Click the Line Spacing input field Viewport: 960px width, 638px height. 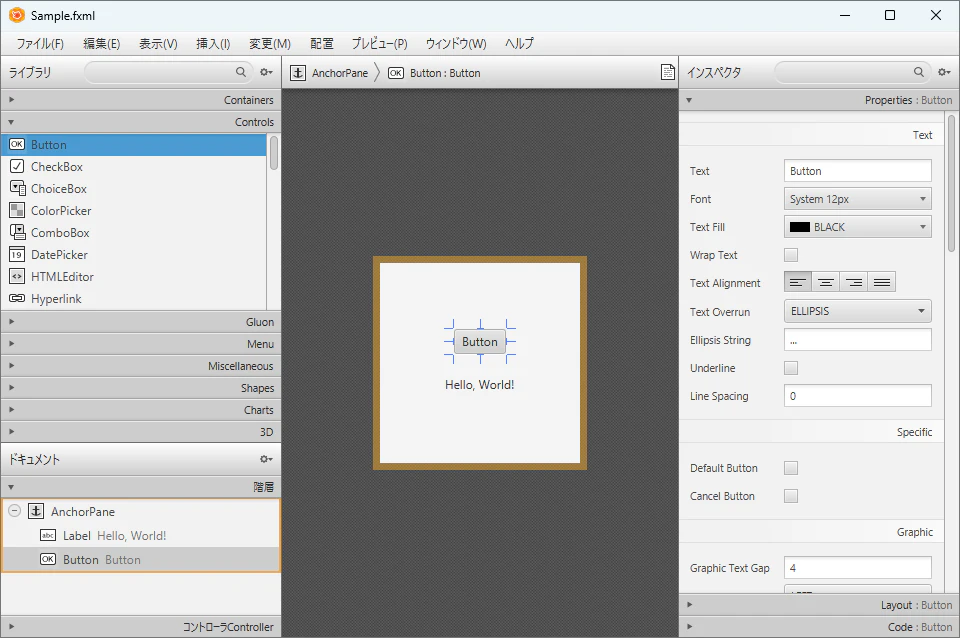(x=857, y=396)
